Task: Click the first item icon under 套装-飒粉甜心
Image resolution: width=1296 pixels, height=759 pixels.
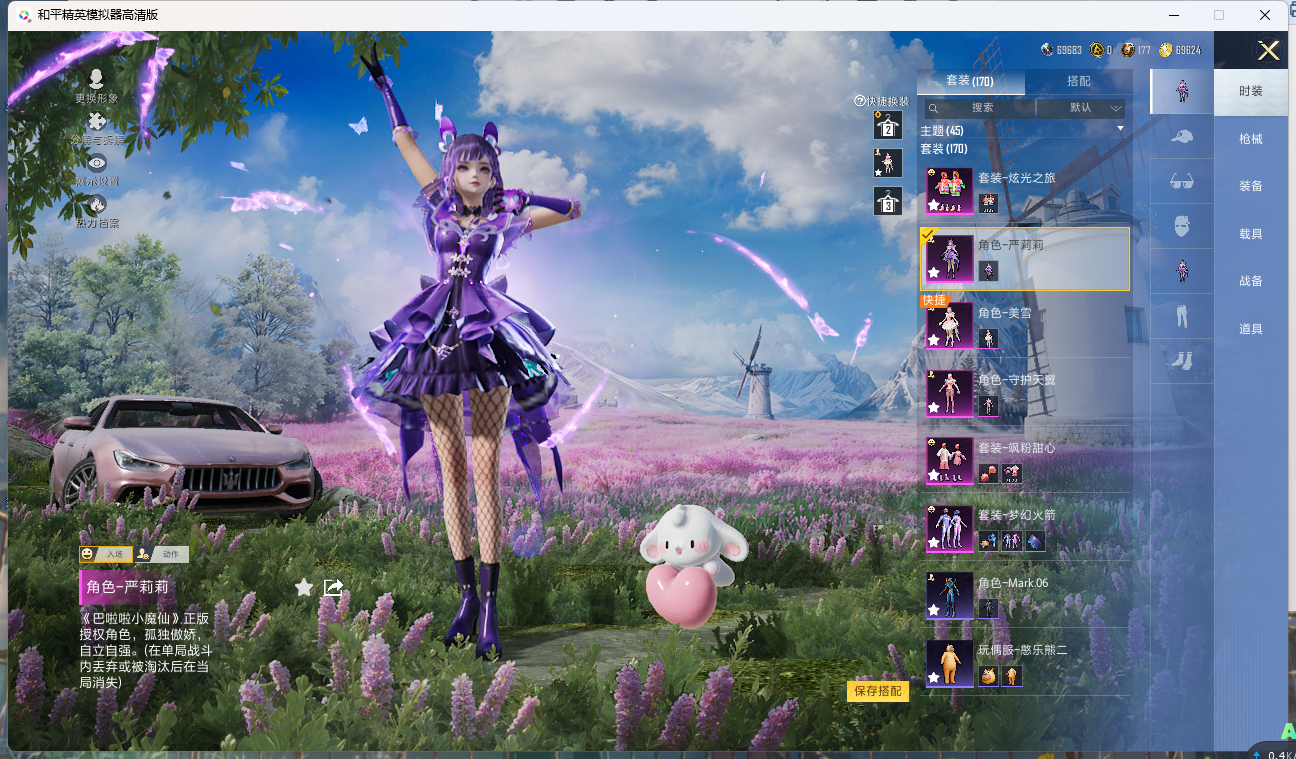Action: [988, 473]
